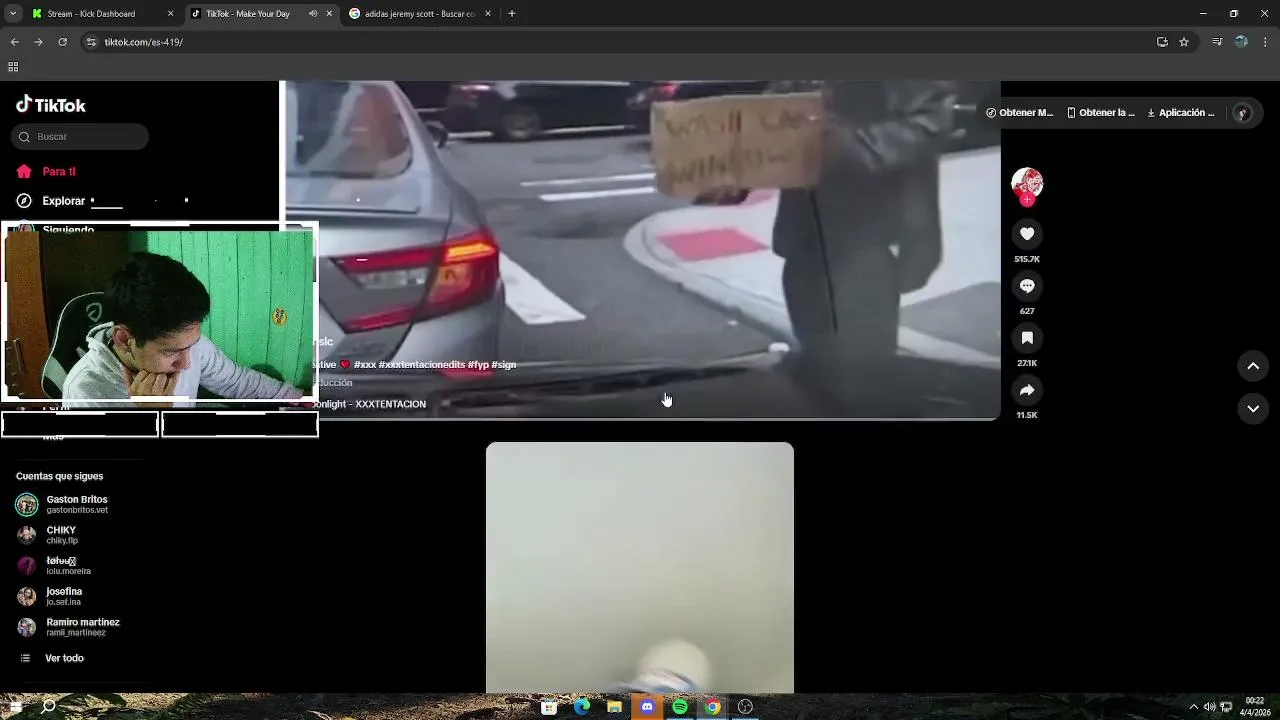
Task: Open the comments on the video
Action: coord(1027,286)
